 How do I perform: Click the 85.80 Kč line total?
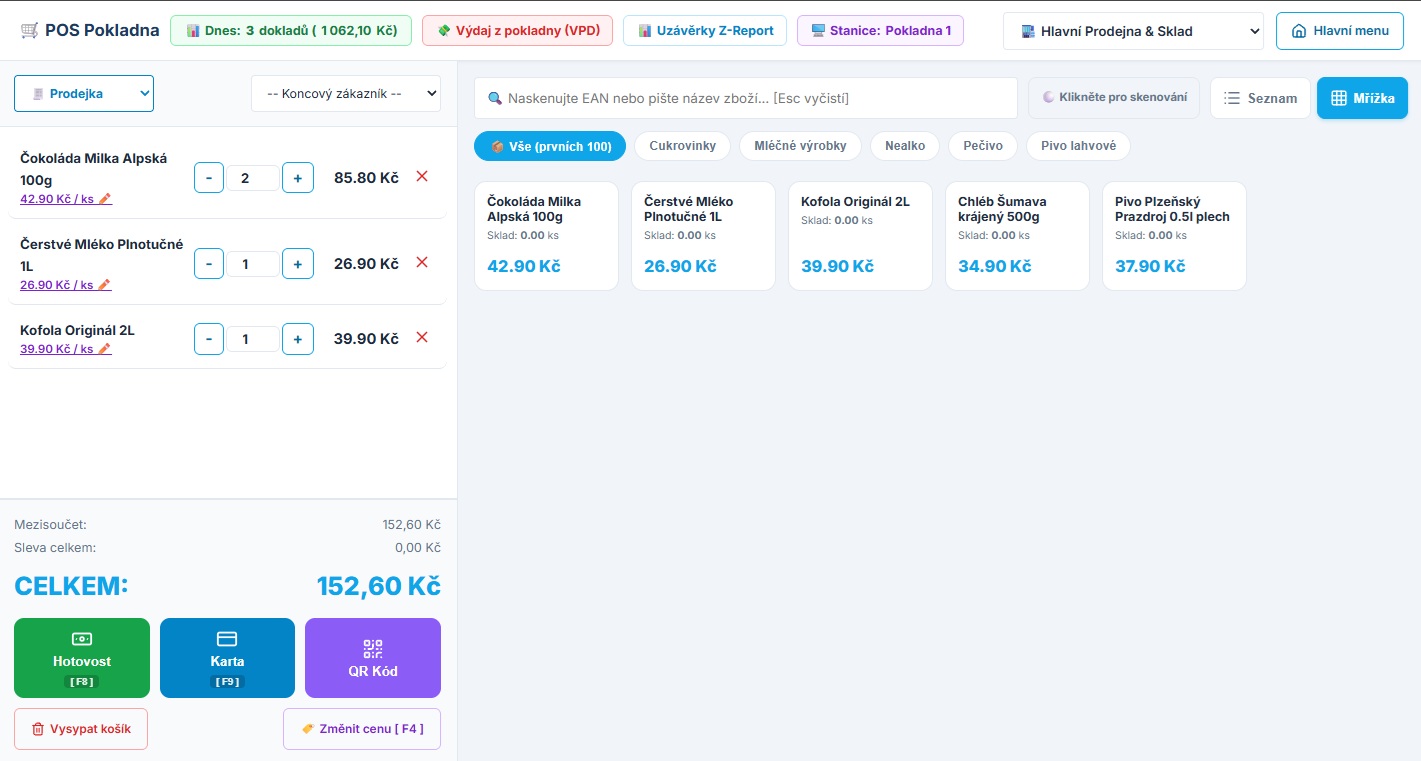click(x=366, y=178)
